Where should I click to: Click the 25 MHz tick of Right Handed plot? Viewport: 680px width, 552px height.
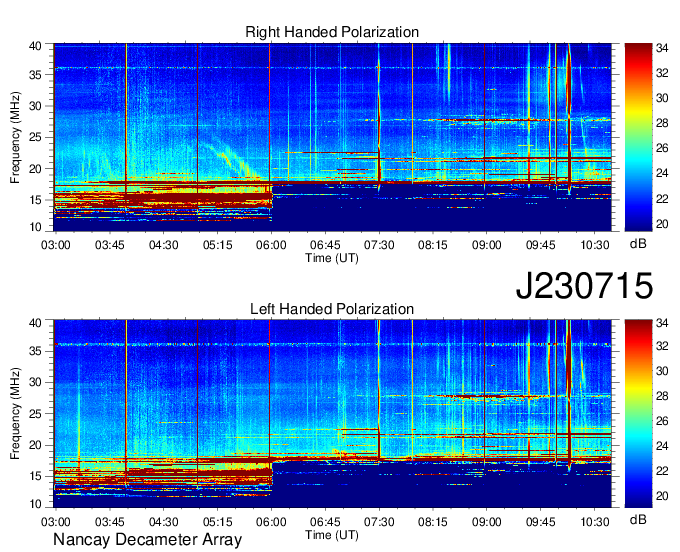[35, 137]
